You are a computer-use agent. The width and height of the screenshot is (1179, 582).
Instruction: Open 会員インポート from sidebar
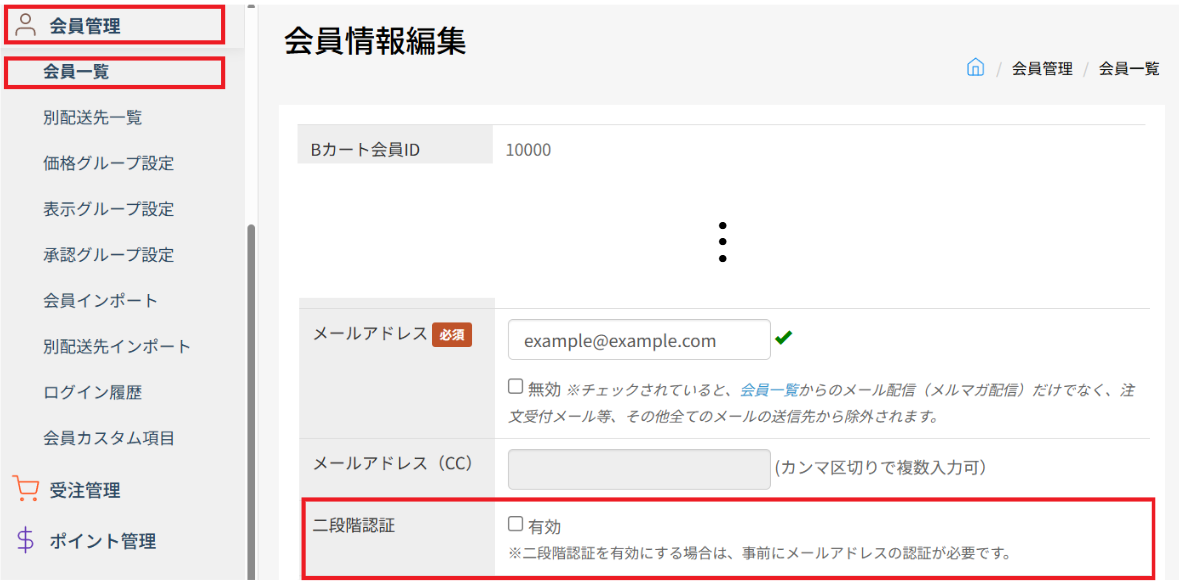point(100,301)
